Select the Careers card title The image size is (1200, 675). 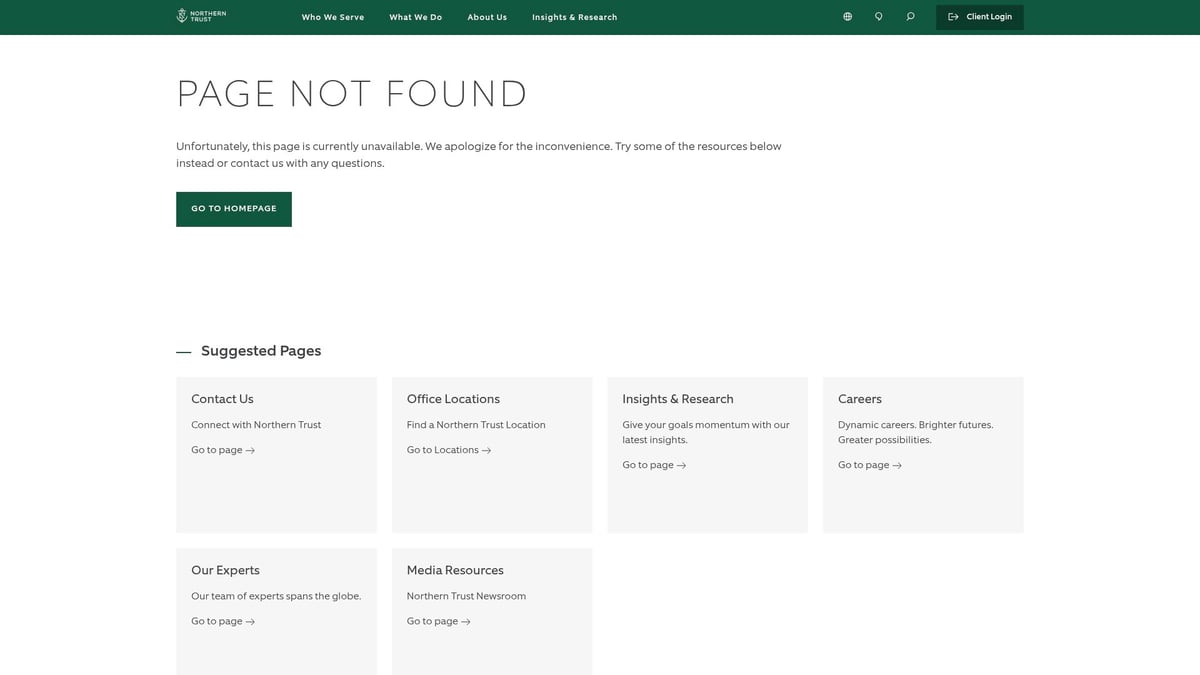pyautogui.click(x=860, y=399)
